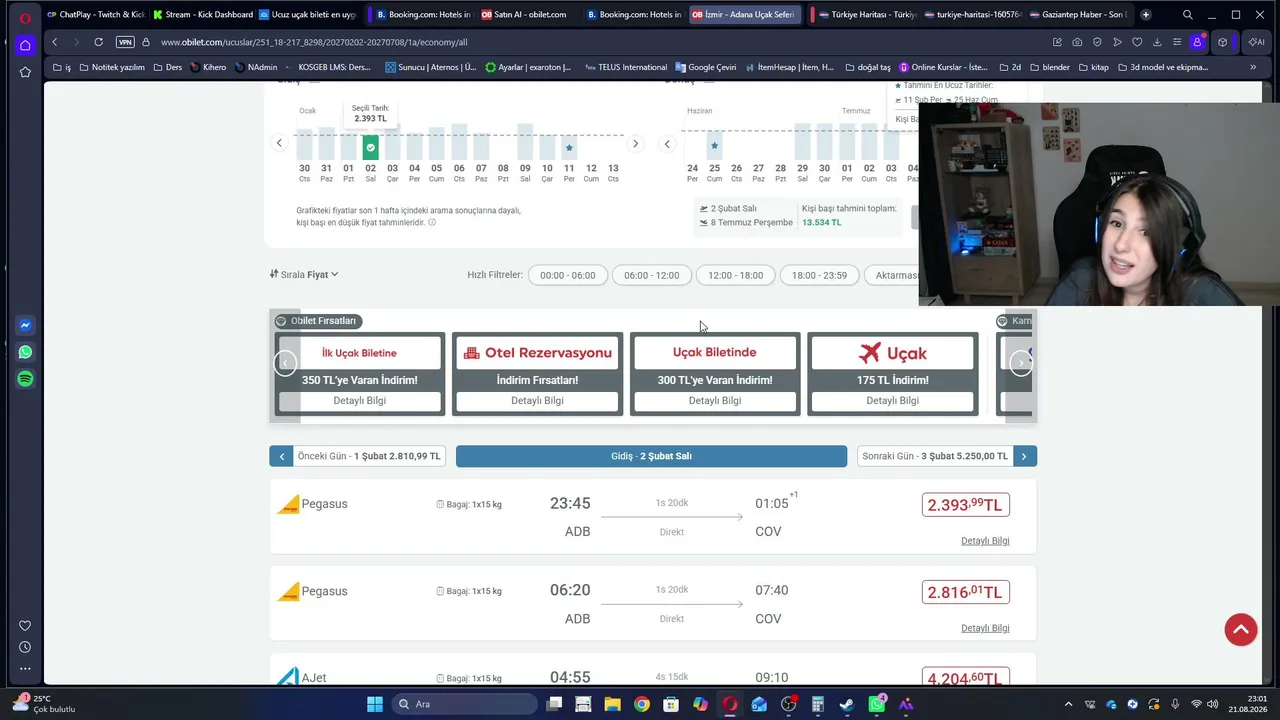Go back to the previous page

coord(55,42)
